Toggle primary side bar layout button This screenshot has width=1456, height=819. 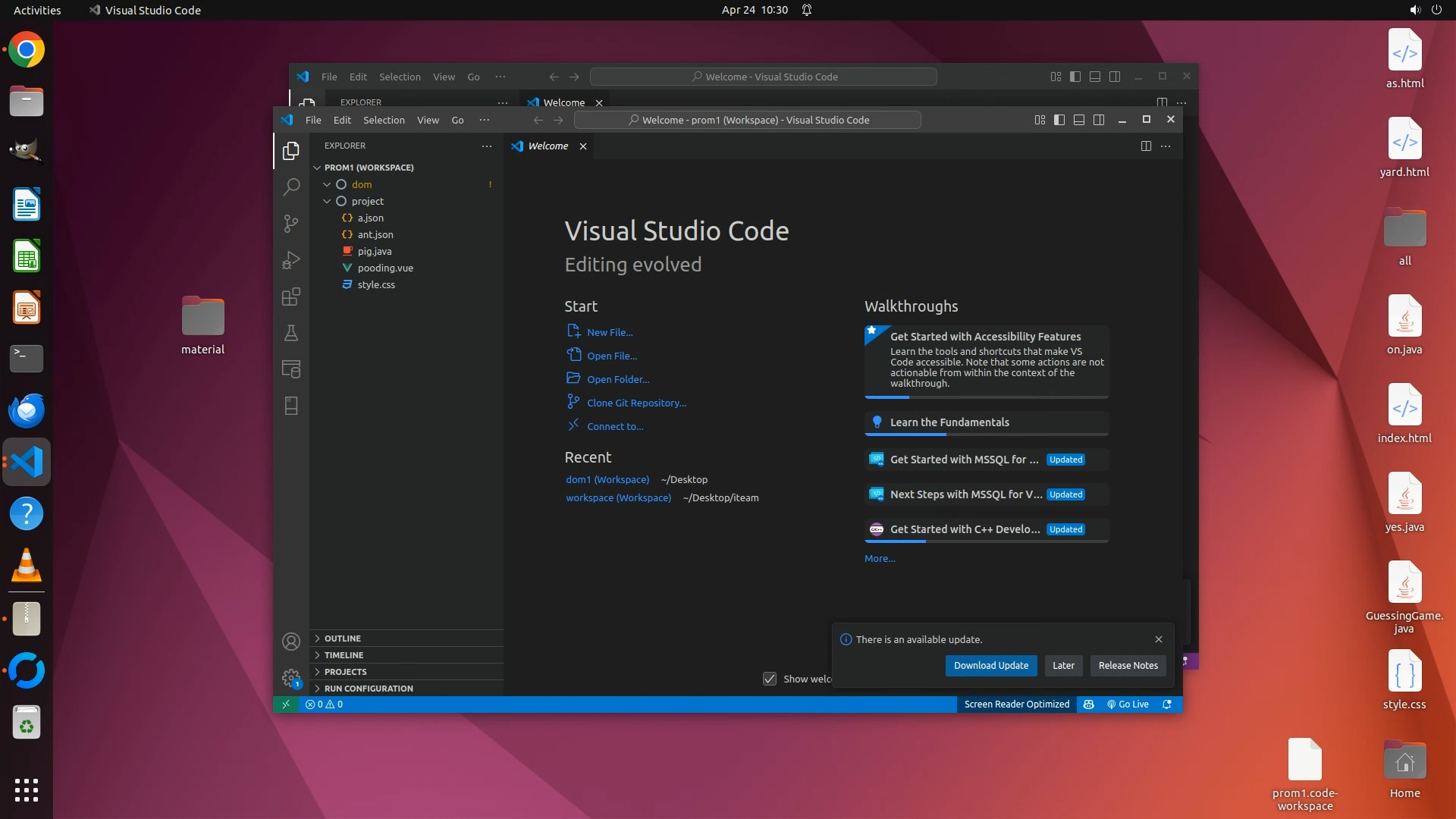1059,120
